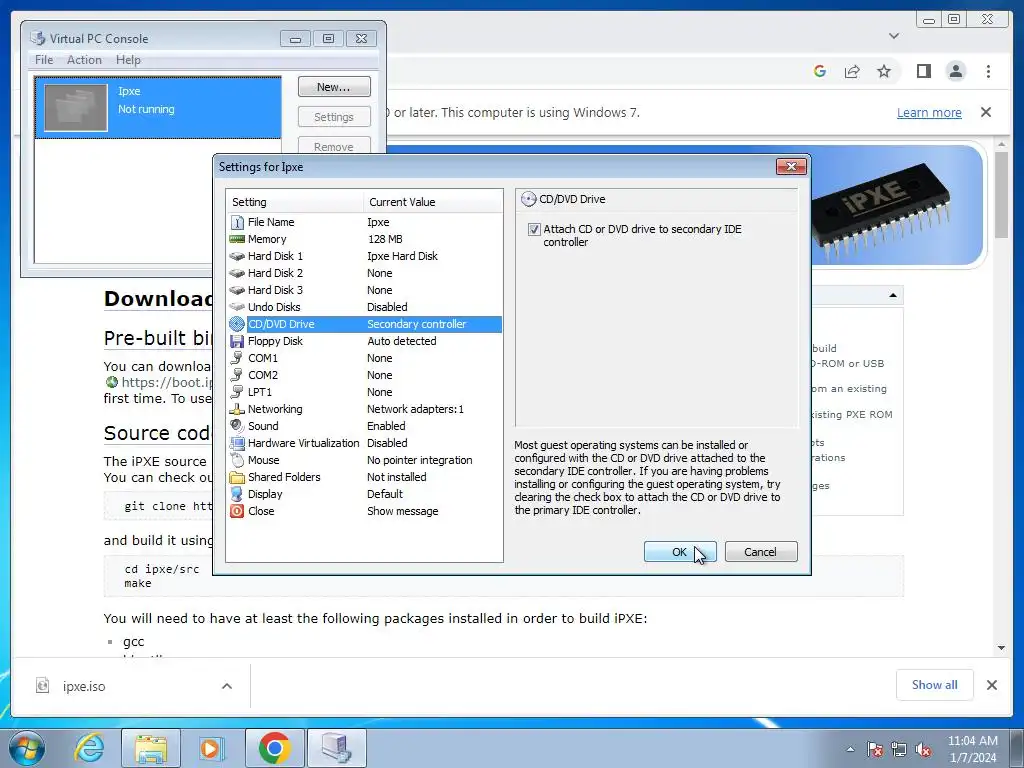
Task: Click the Chrome share page icon
Action: pyautogui.click(x=852, y=71)
